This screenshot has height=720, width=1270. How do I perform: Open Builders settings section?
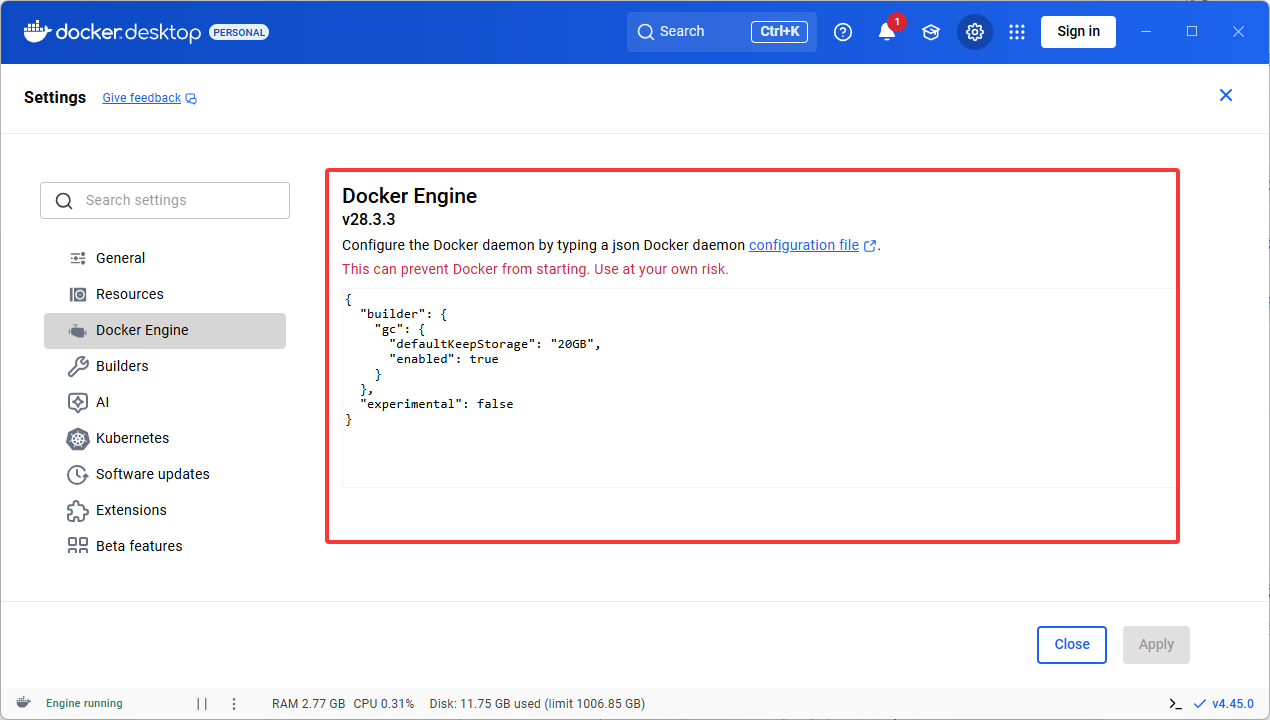coord(165,366)
